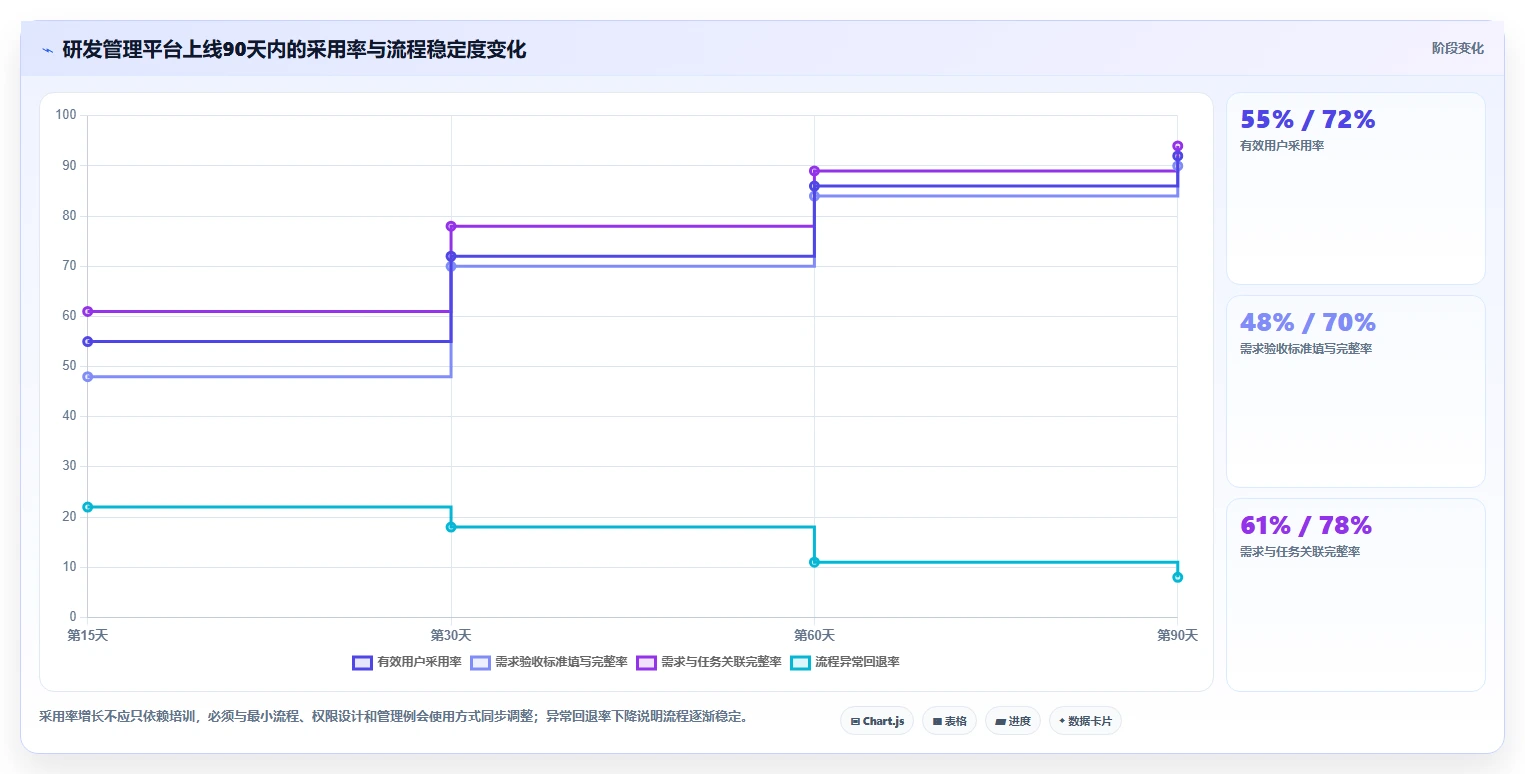This screenshot has height=774, width=1525.
Task: Select the 48% / 70% data card
Action: 1355,391
